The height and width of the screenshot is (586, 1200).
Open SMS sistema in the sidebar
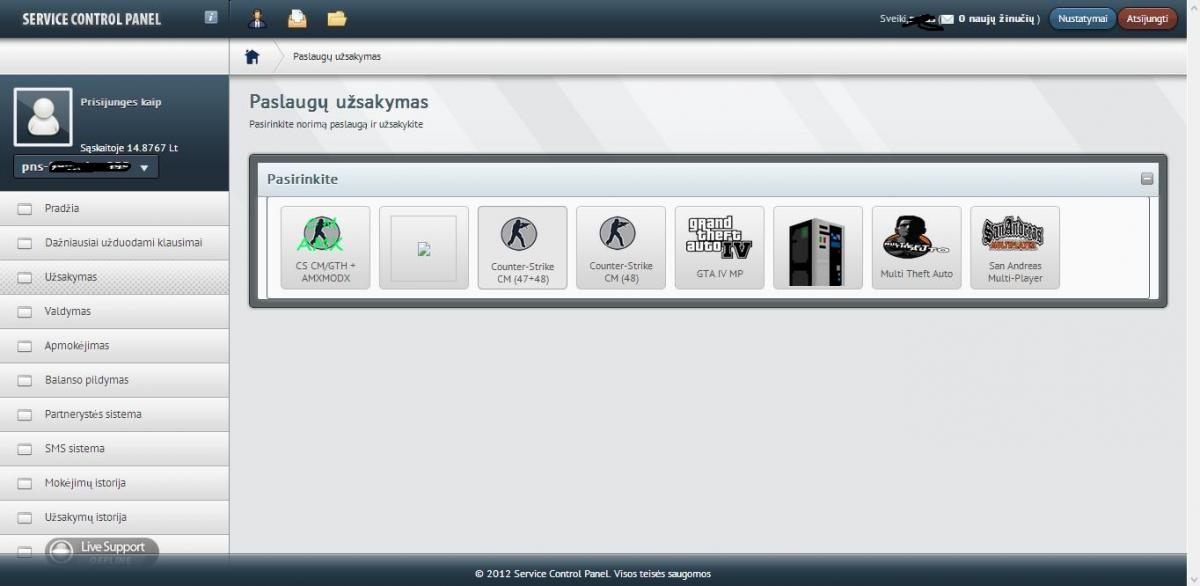(115, 449)
